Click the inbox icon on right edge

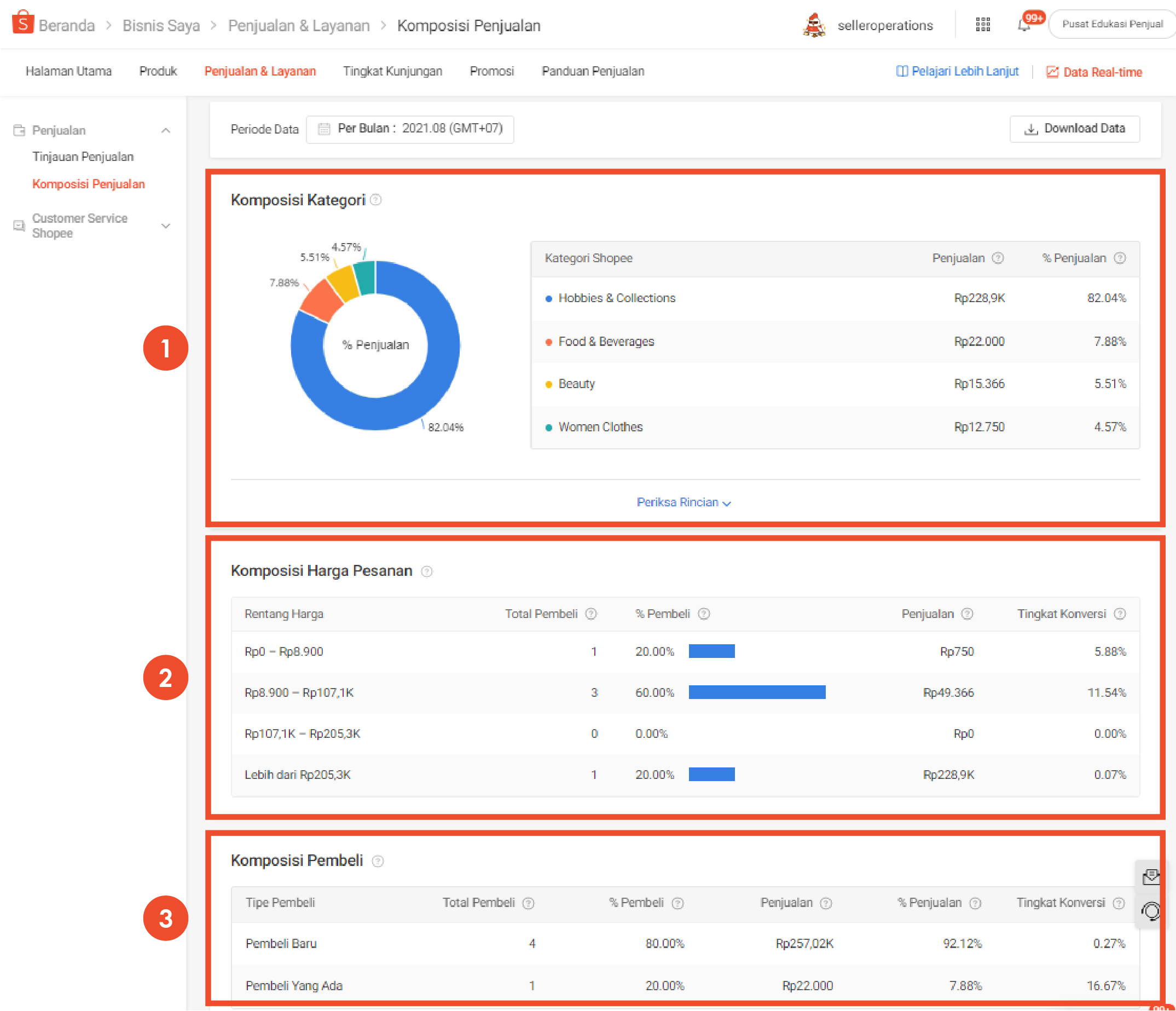click(1151, 877)
